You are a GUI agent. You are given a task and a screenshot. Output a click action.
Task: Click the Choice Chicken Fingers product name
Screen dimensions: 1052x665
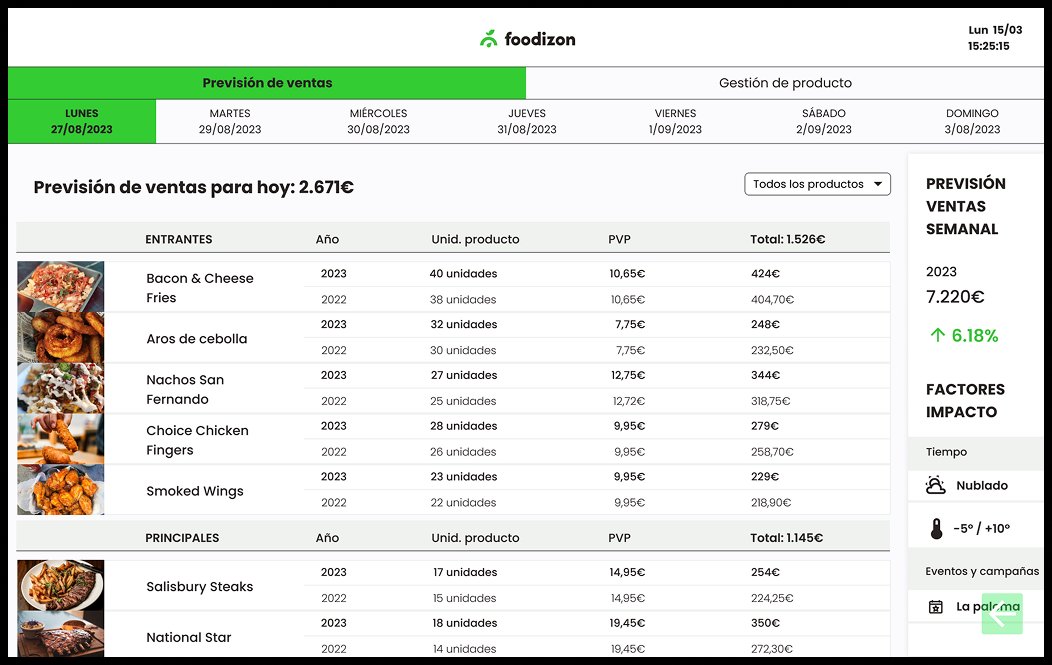click(x=197, y=440)
